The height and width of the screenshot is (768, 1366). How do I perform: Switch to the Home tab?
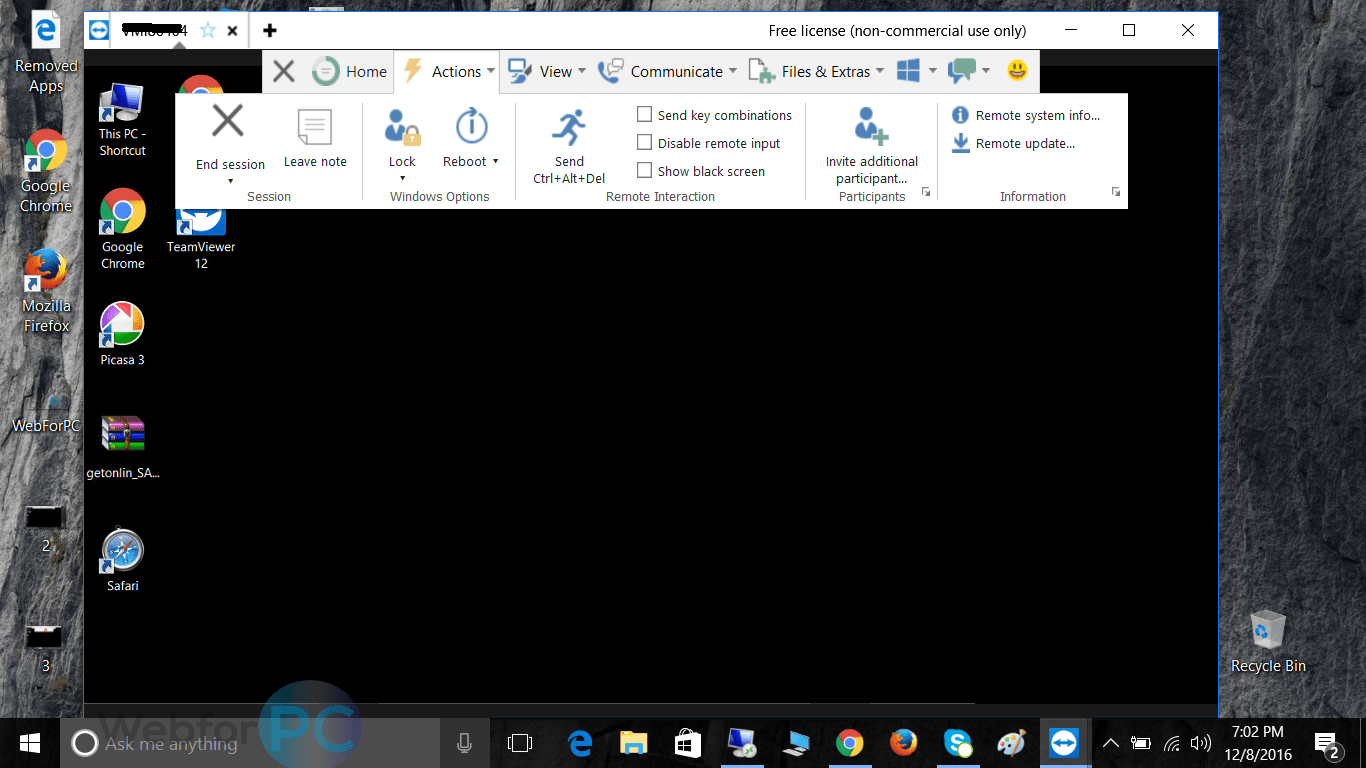350,71
